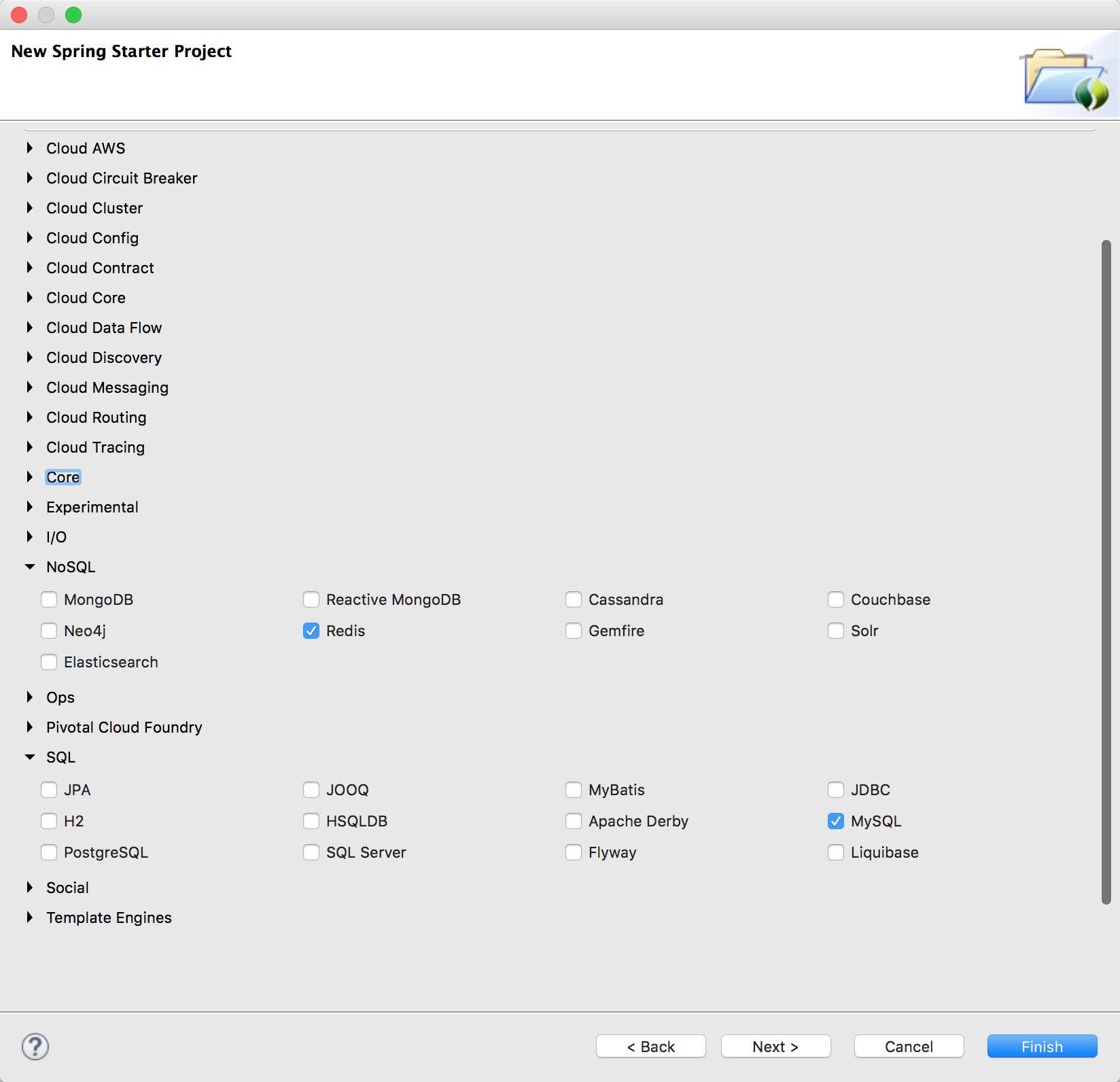Enable the Reactive MongoDB dependency
The image size is (1120, 1082).
pos(311,599)
